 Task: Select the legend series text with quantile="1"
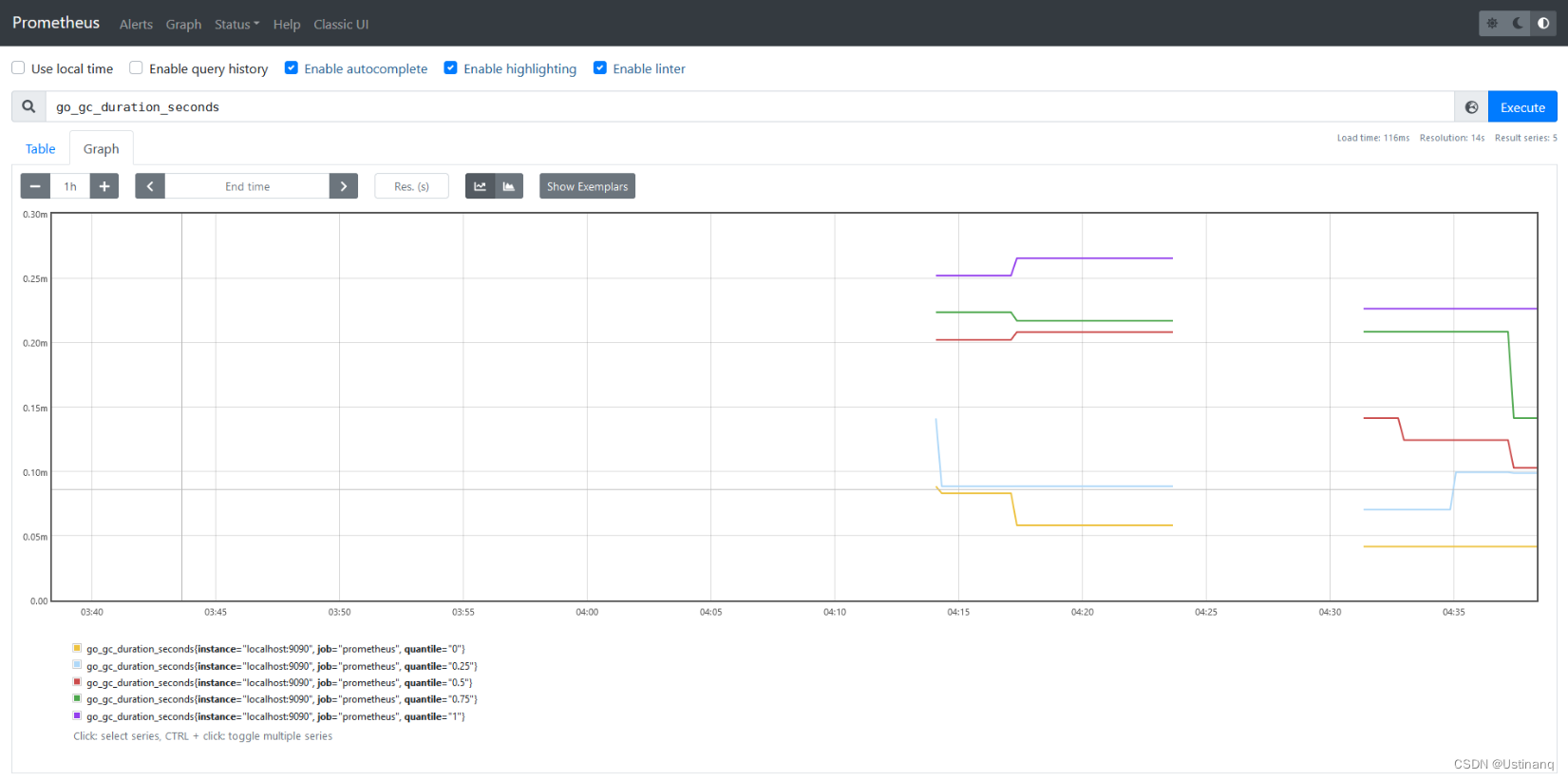click(275, 716)
